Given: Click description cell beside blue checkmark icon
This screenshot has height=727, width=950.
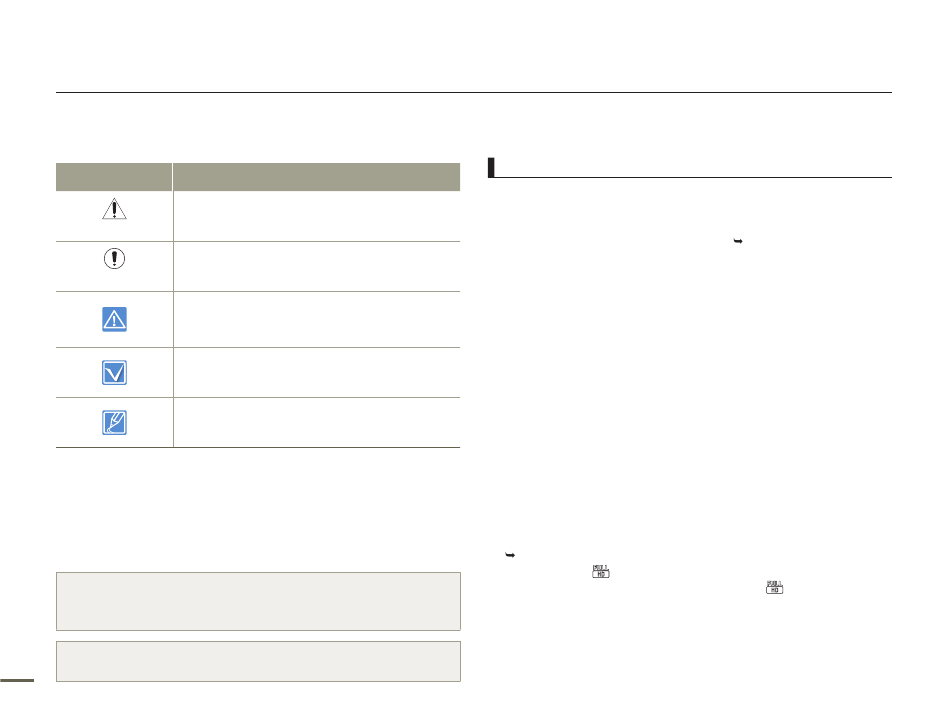Looking at the screenshot, I should (317, 373).
